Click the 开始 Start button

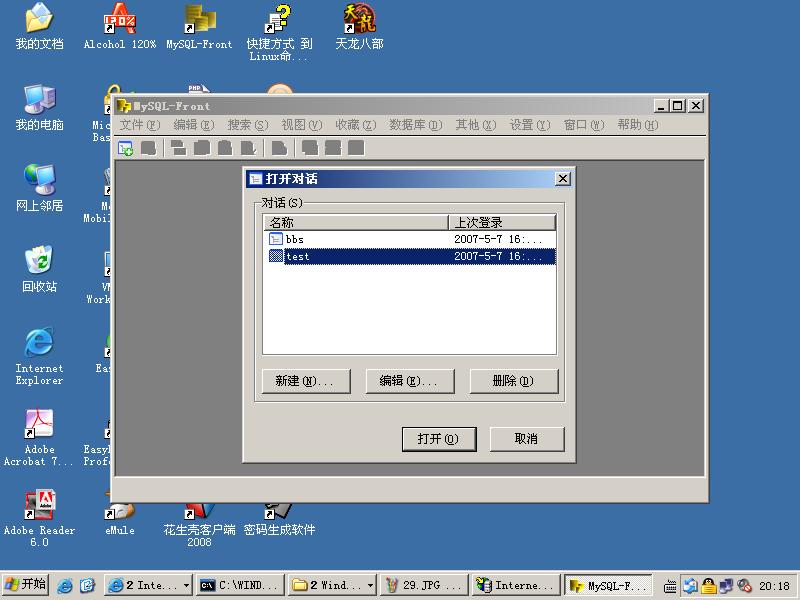26,585
